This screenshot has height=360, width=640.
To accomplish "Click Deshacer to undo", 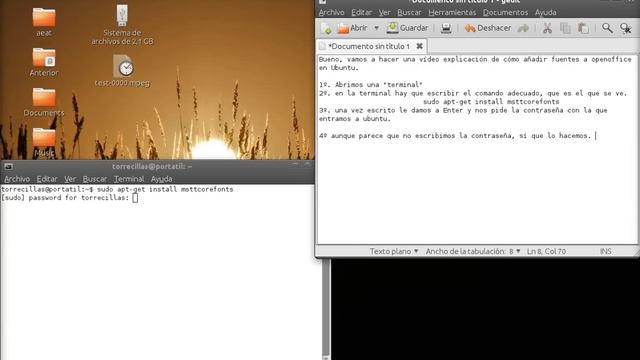I will tap(488, 28).
